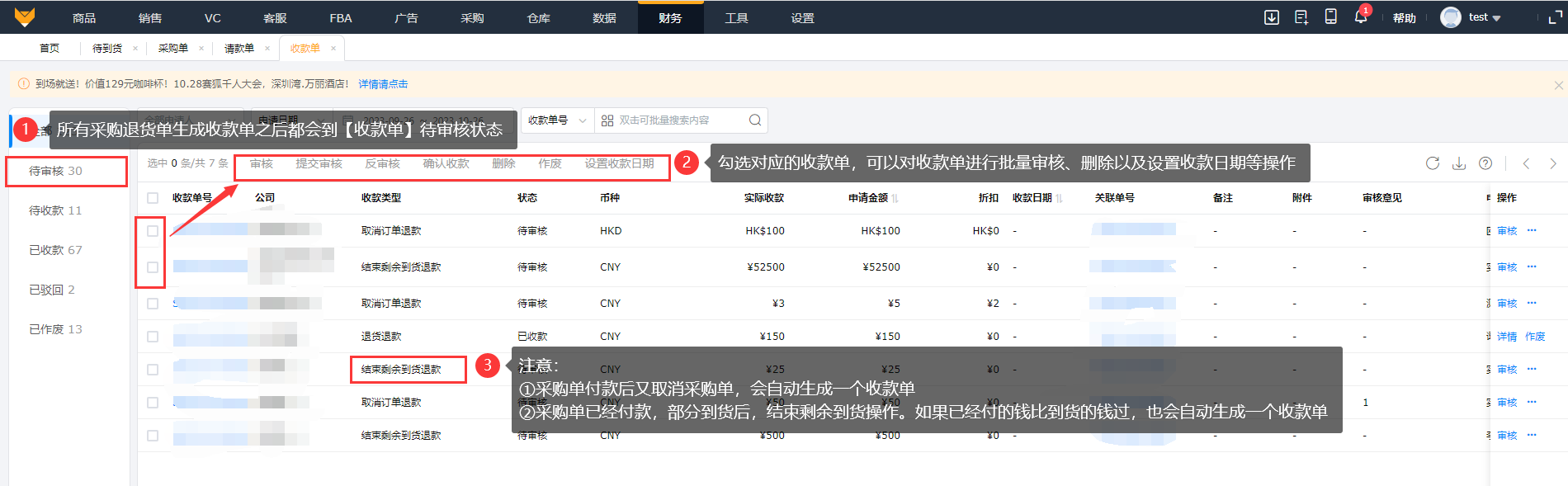Viewport: 1568px width, 486px height.
Task: Open the notification bell with red badge
Action: (x=1360, y=17)
